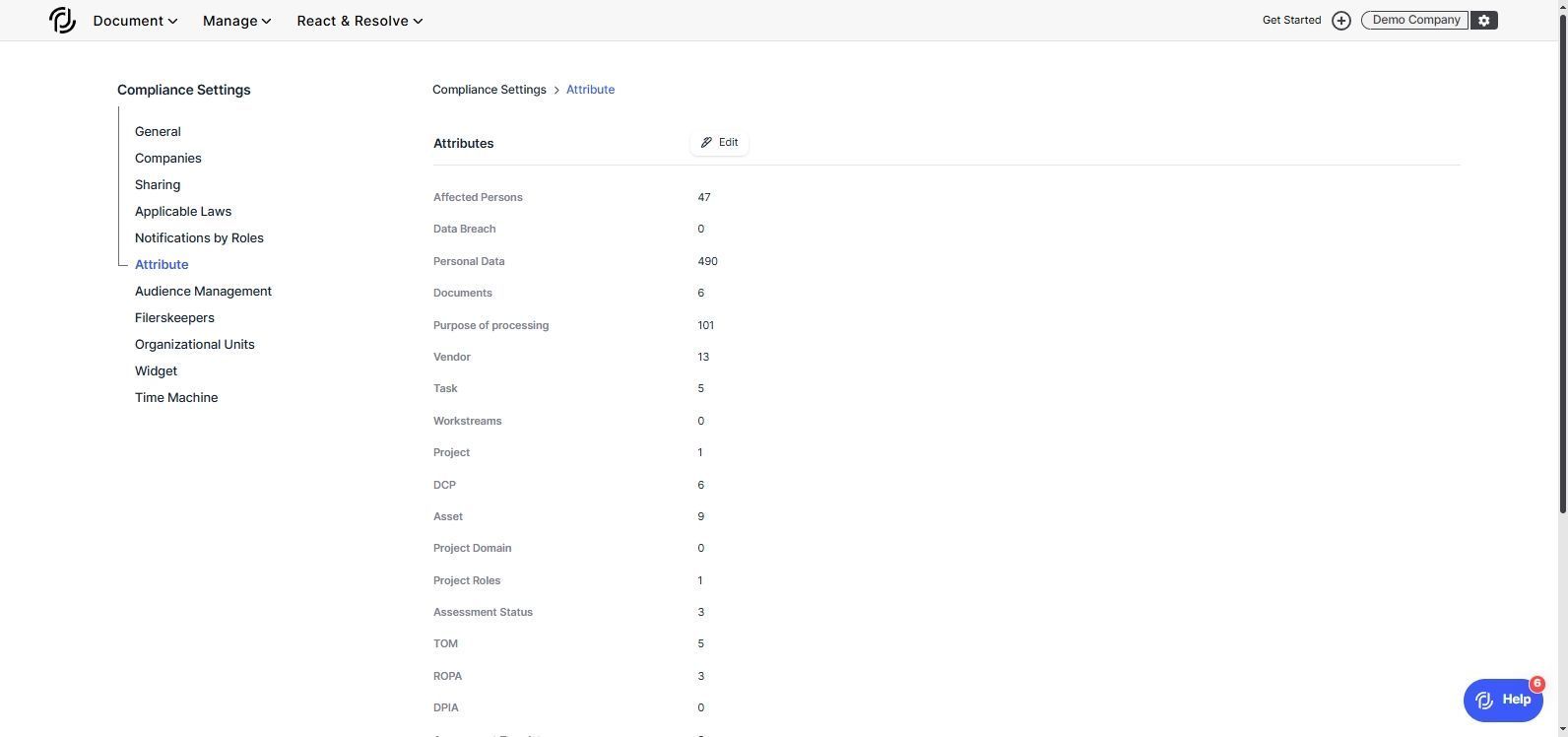1568x737 pixels.
Task: Select Attribute in sidebar
Action: pos(162,265)
